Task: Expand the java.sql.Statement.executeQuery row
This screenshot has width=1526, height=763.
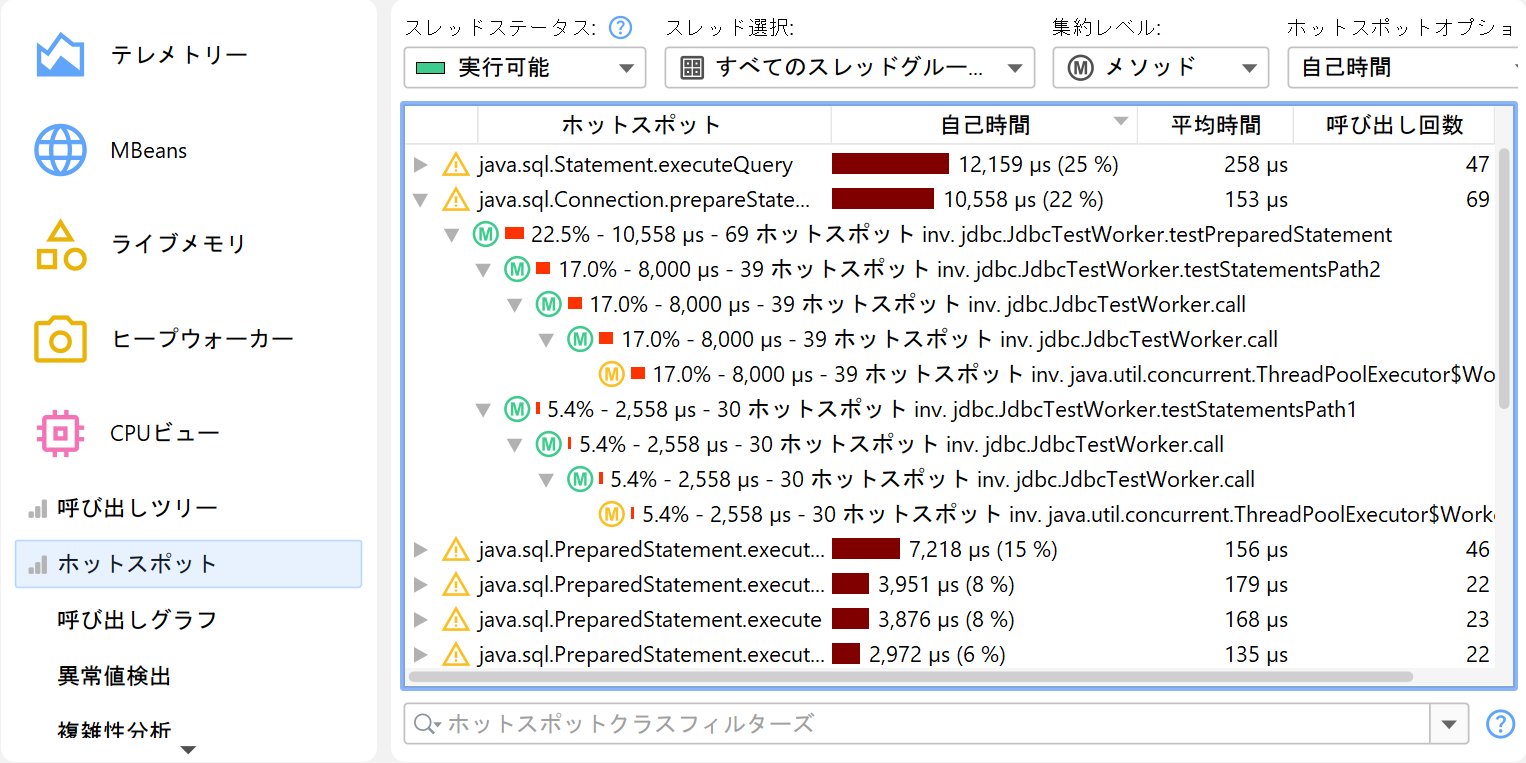Action: (421, 165)
